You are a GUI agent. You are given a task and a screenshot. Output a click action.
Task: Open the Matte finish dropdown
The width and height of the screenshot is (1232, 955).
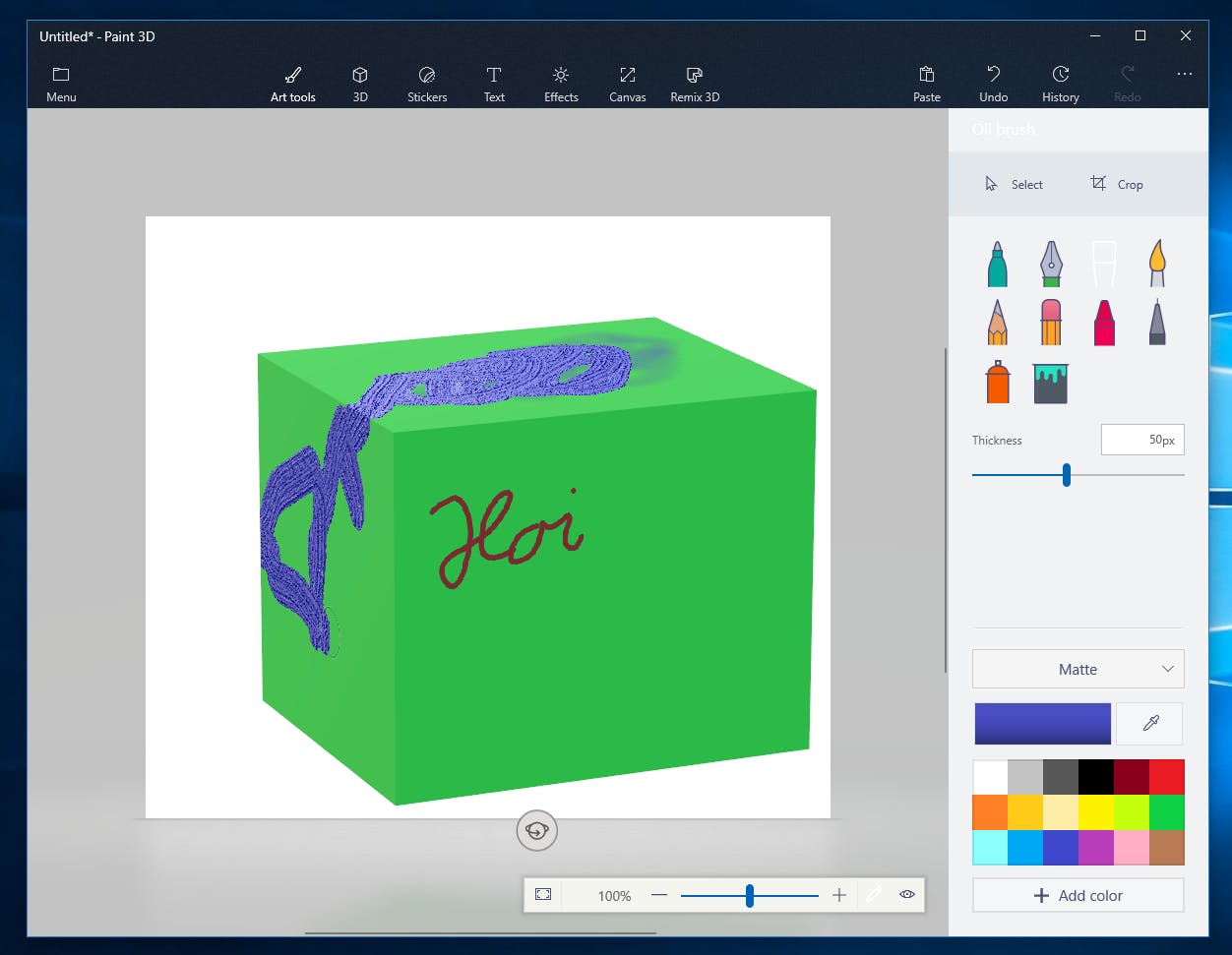click(1078, 669)
